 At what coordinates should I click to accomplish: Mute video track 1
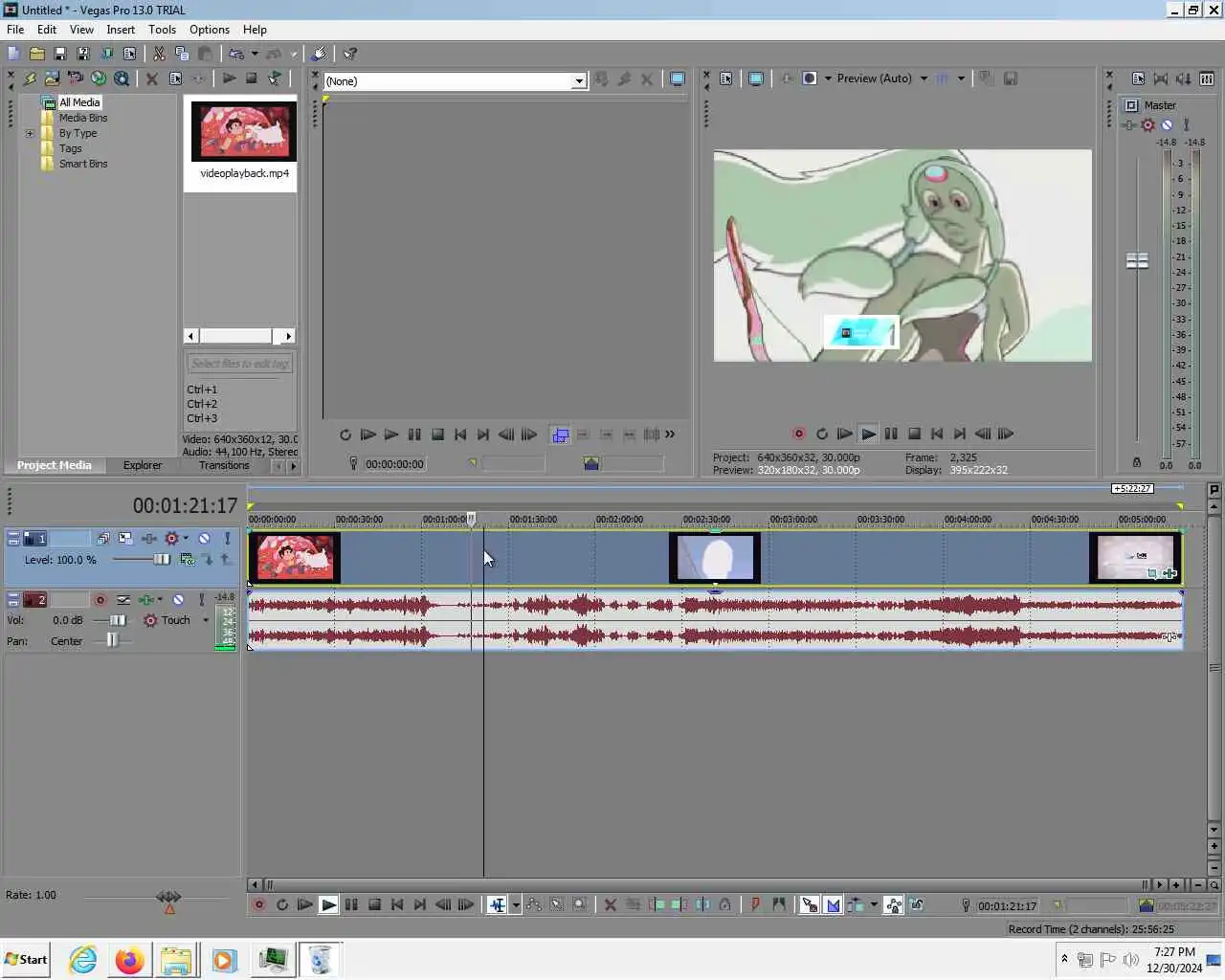tap(204, 539)
